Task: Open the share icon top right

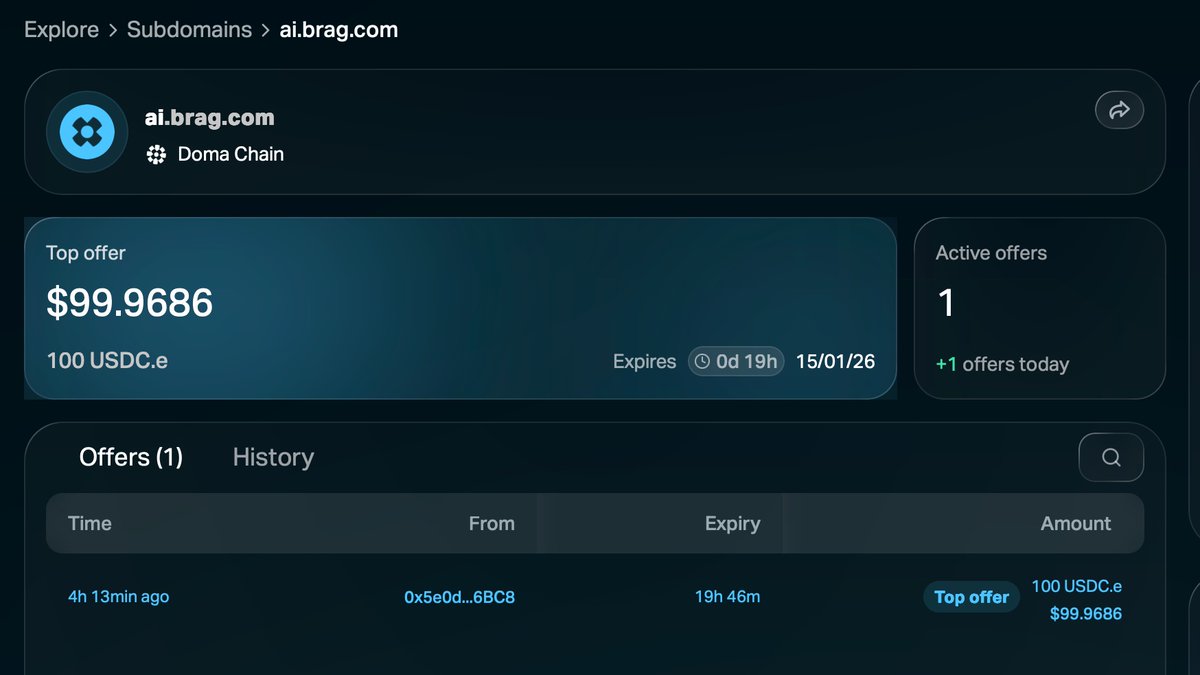Action: pyautogui.click(x=1119, y=110)
